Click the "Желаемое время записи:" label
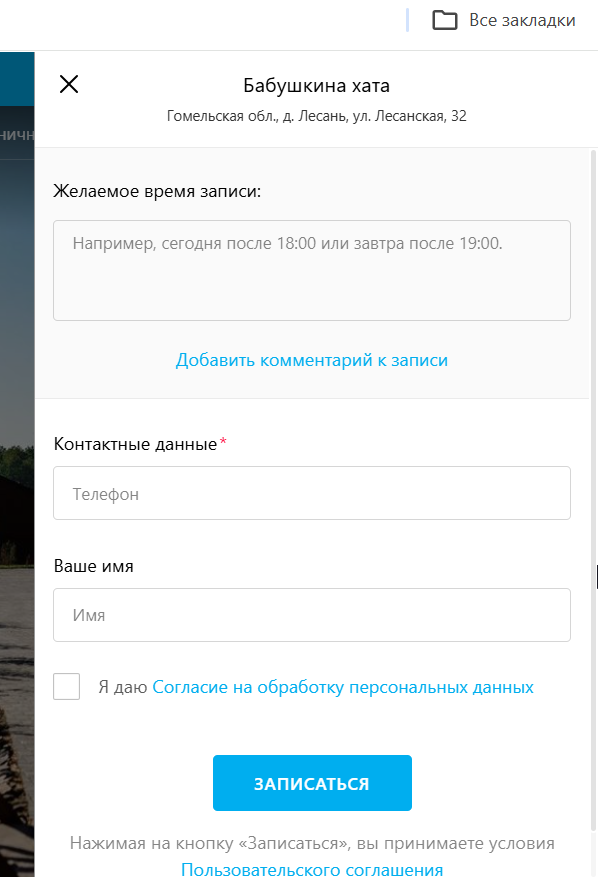This screenshot has width=598, height=877. coord(157,191)
